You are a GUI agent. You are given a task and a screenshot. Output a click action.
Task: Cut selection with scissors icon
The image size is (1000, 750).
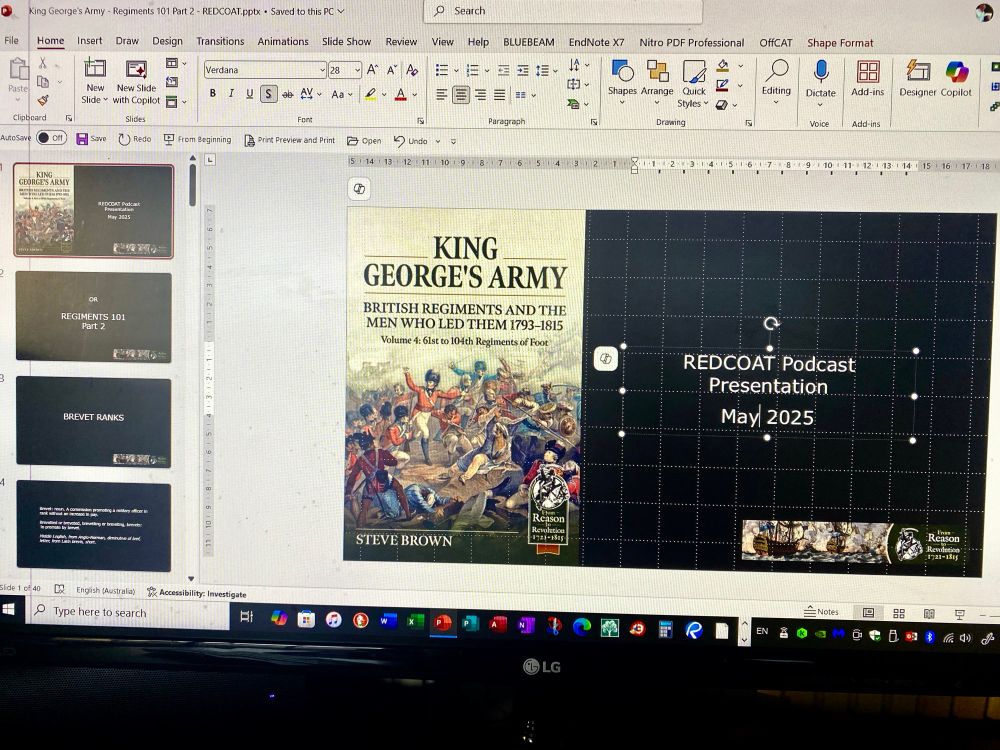pos(43,62)
